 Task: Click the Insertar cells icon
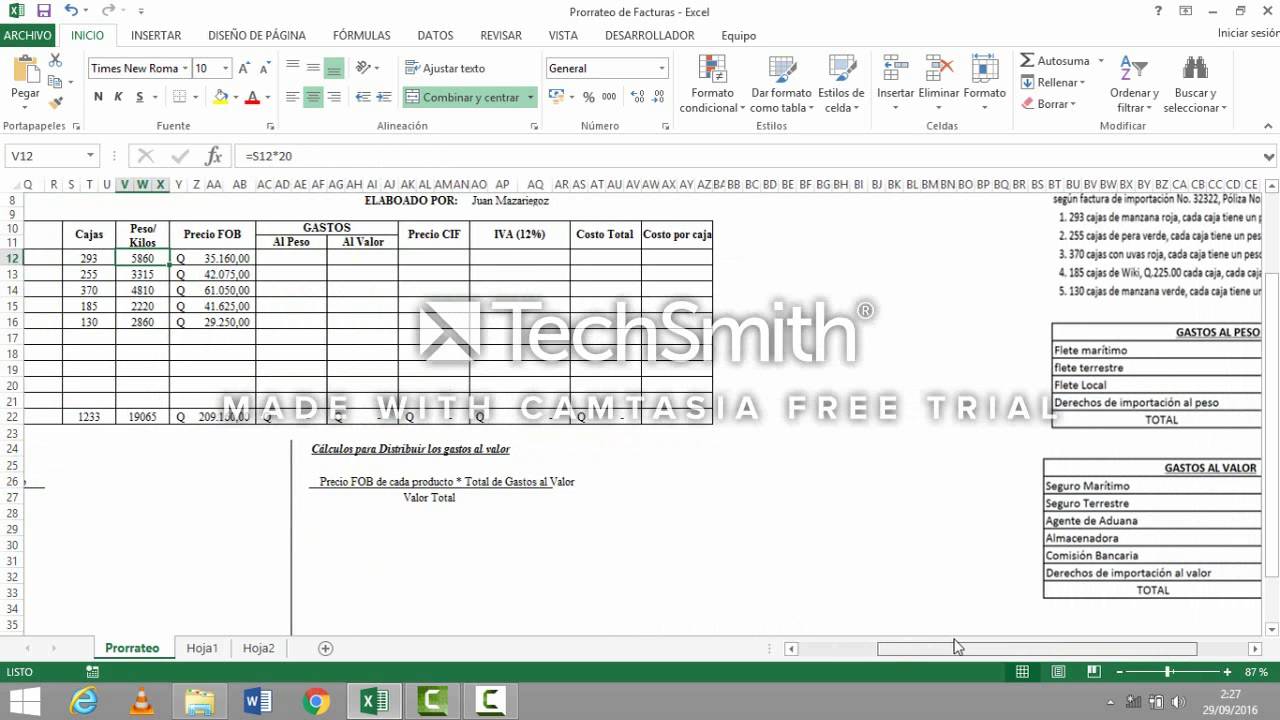895,68
